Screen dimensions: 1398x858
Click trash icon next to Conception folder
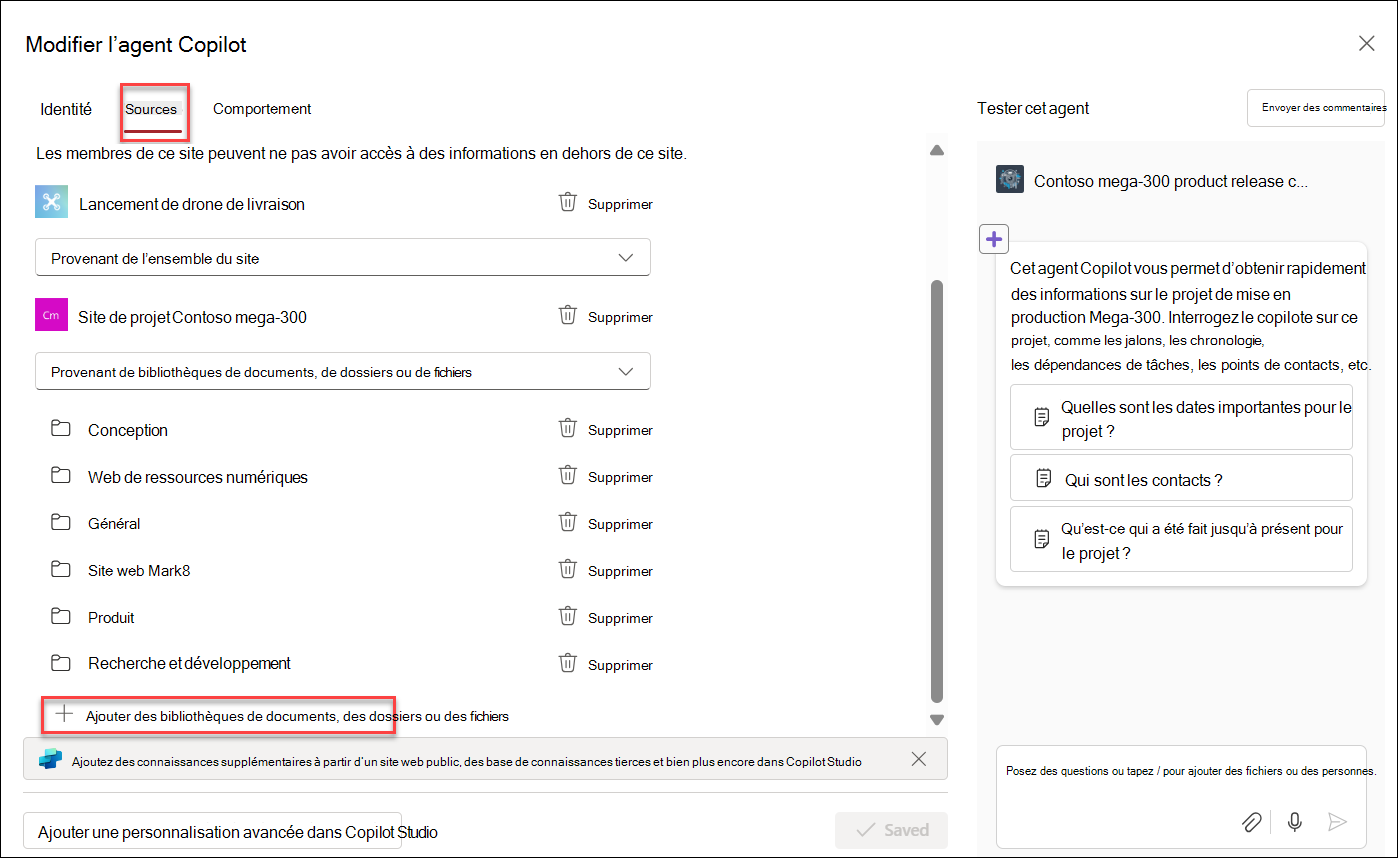(567, 429)
